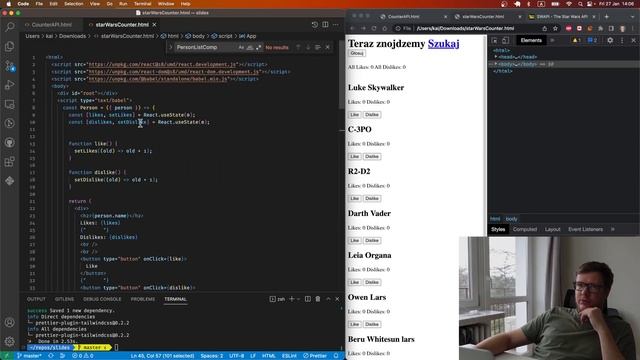Click the Like button under Luke Skywalker

[x=354, y=115]
